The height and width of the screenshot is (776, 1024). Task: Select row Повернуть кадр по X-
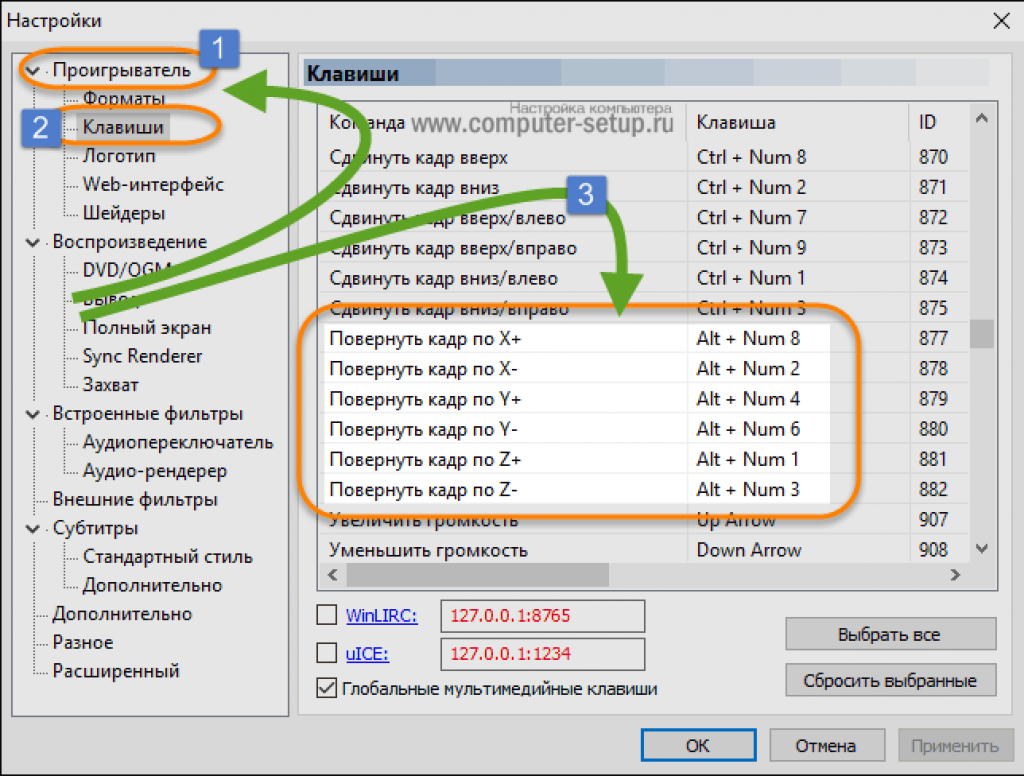point(643,368)
